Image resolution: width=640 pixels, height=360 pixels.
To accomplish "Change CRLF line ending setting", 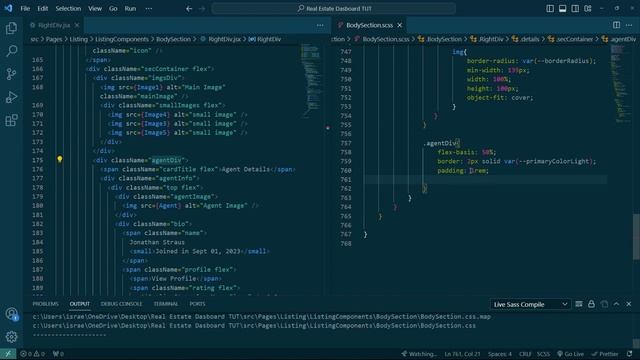I will (525, 354).
